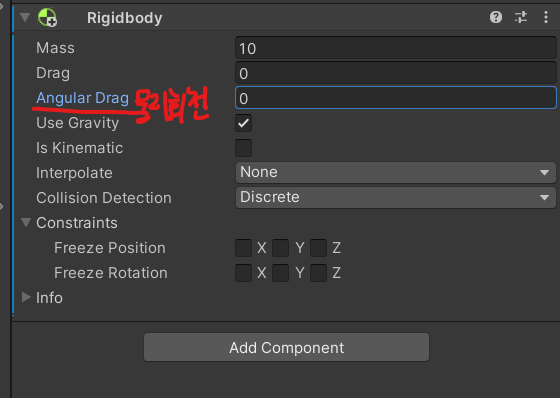560x398 pixels.
Task: Freeze Position on the X axis
Action: point(244,248)
